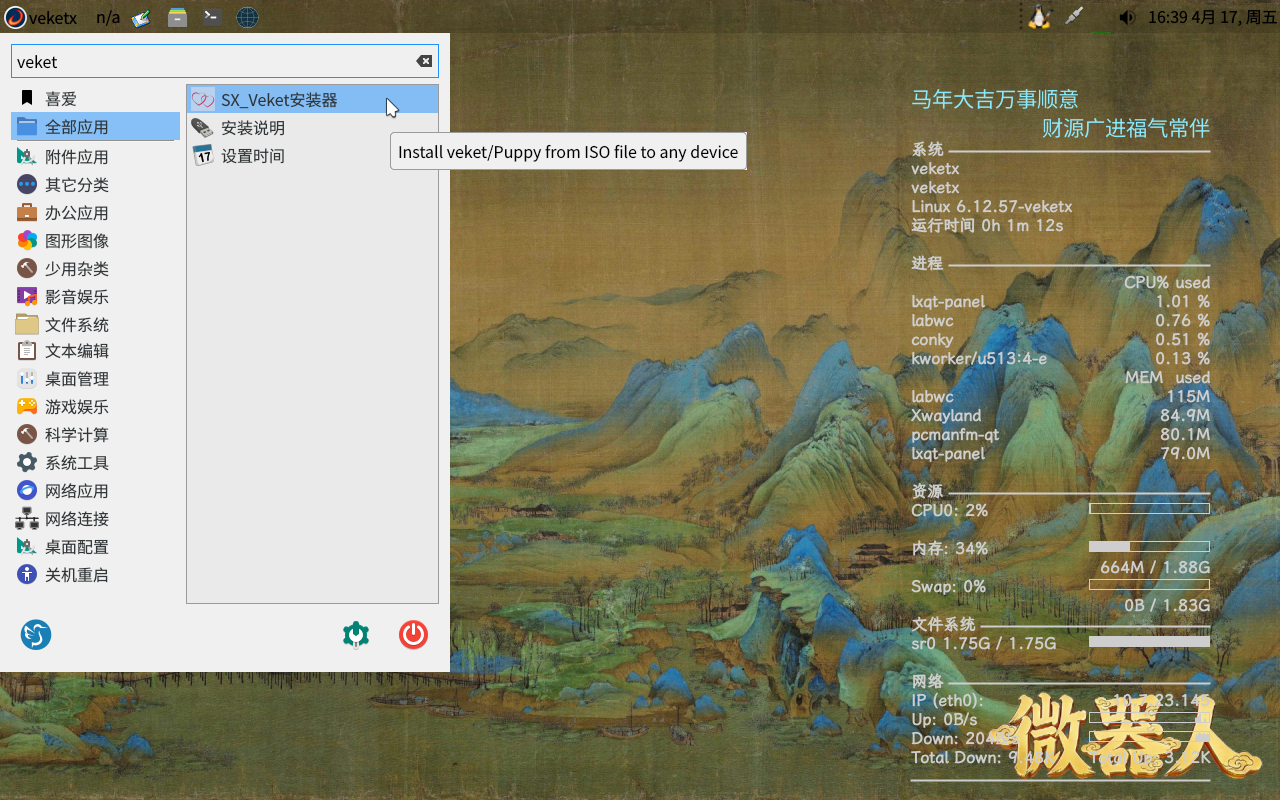Clear the search field text
Screen dimensions: 1280x800
(x=424, y=61)
